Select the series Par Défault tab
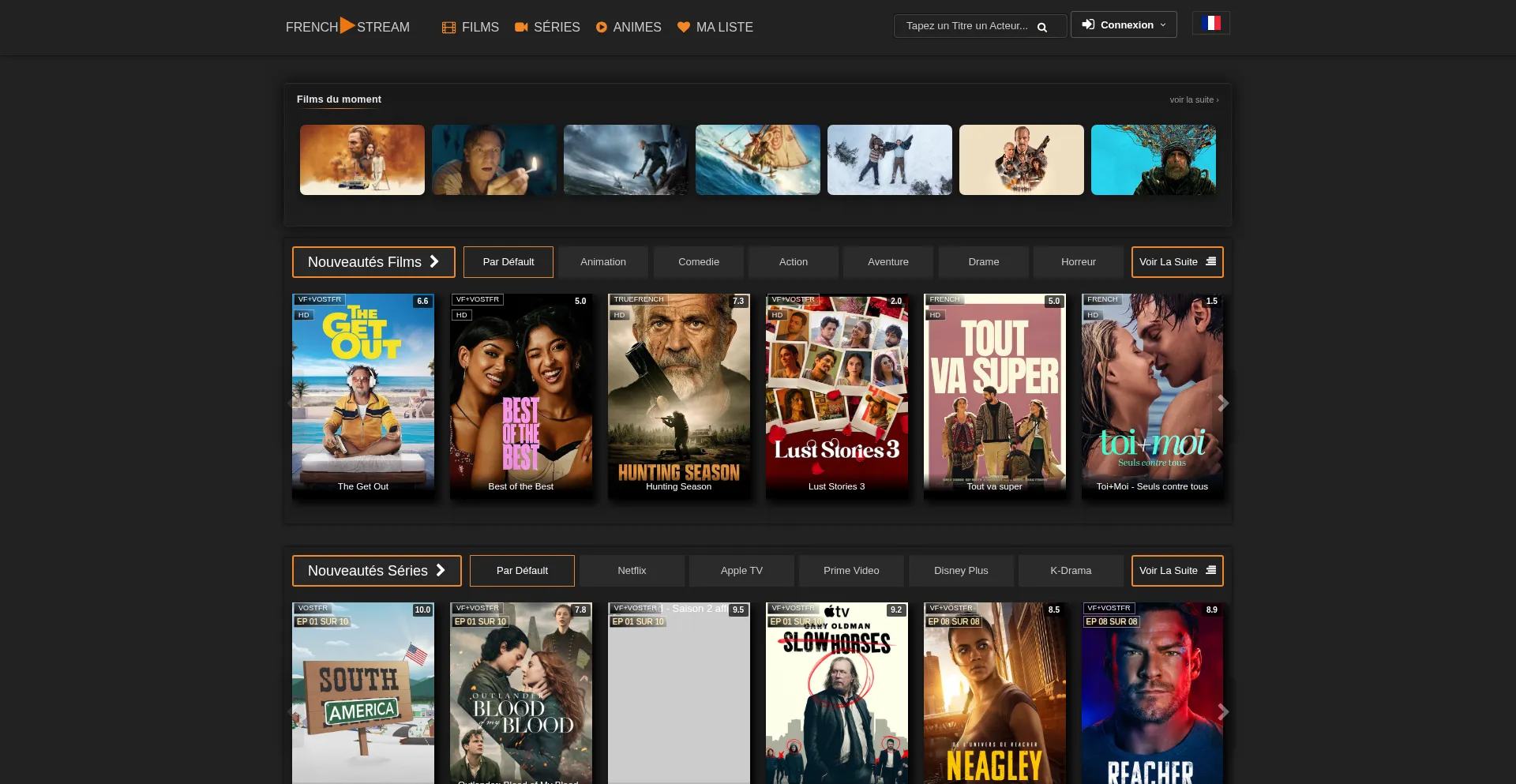Viewport: 1516px width, 784px height. pos(522,571)
